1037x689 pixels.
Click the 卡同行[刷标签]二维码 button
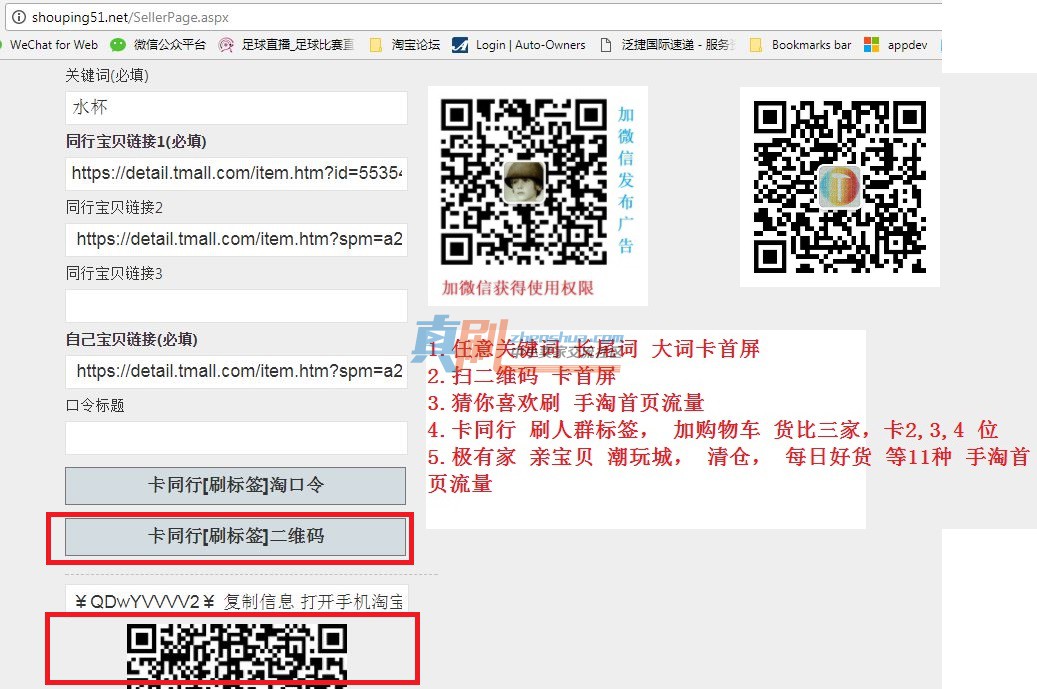pyautogui.click(x=235, y=536)
